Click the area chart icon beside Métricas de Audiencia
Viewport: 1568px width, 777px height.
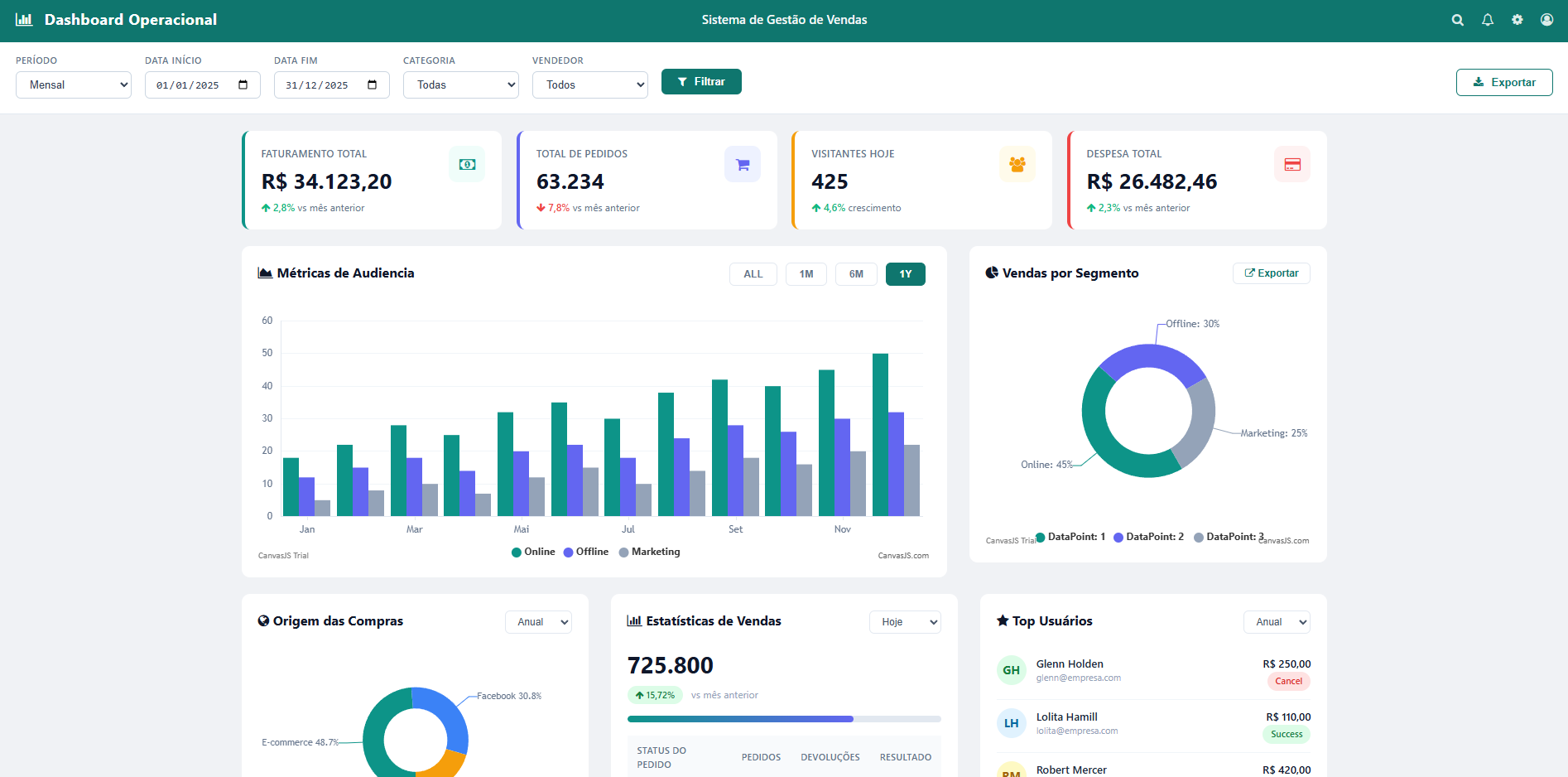pos(265,273)
